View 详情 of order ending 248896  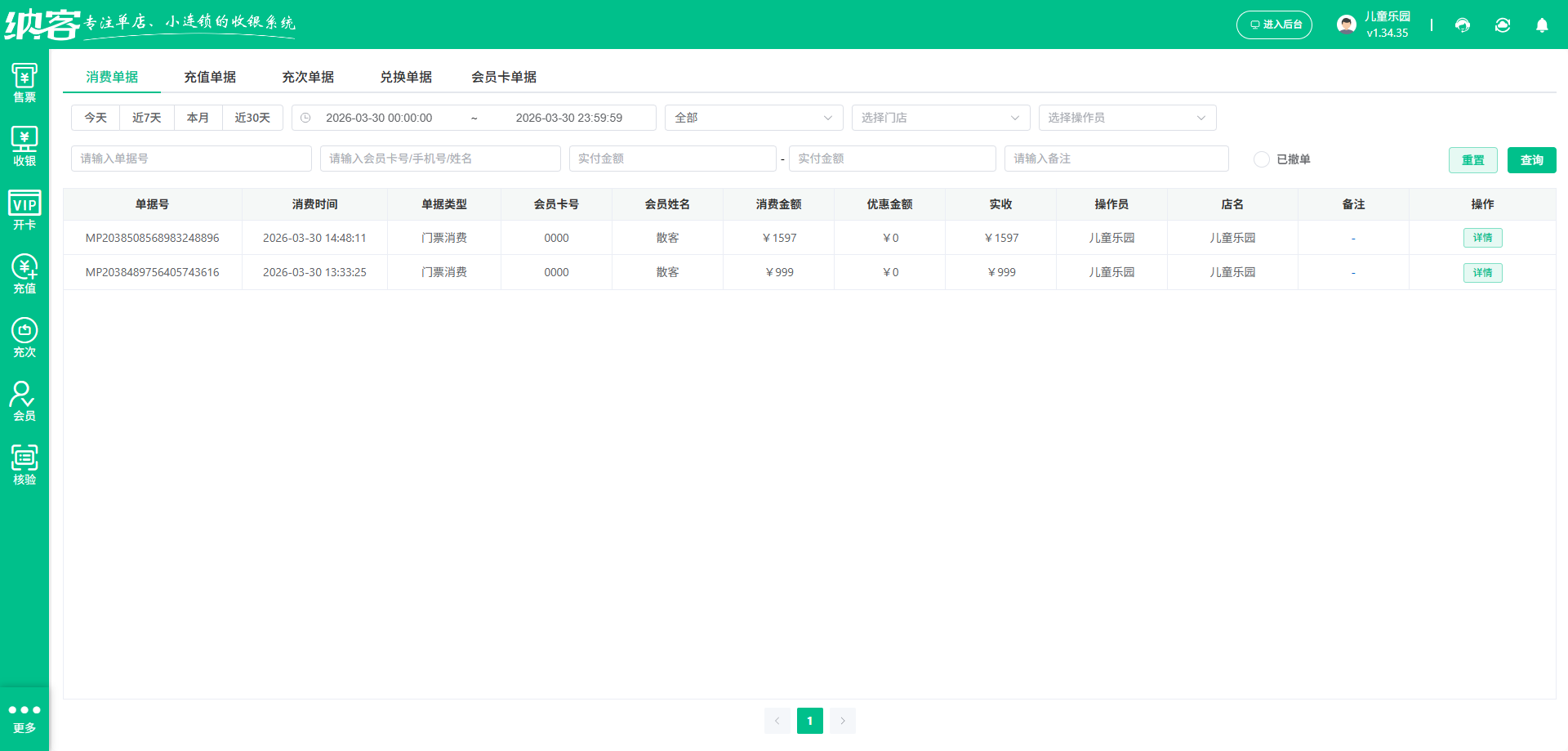coord(1482,238)
